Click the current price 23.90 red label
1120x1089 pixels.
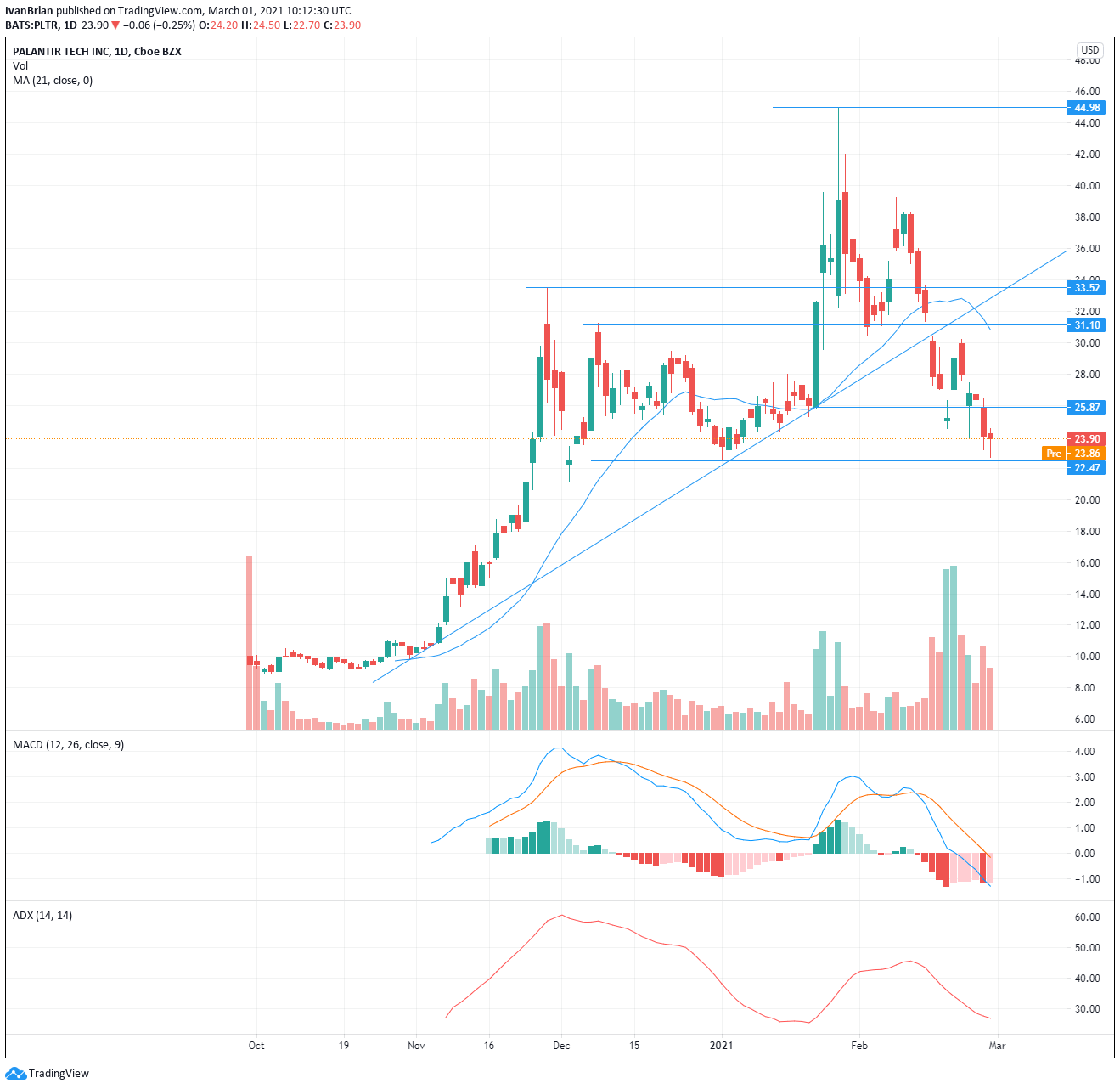[1087, 439]
